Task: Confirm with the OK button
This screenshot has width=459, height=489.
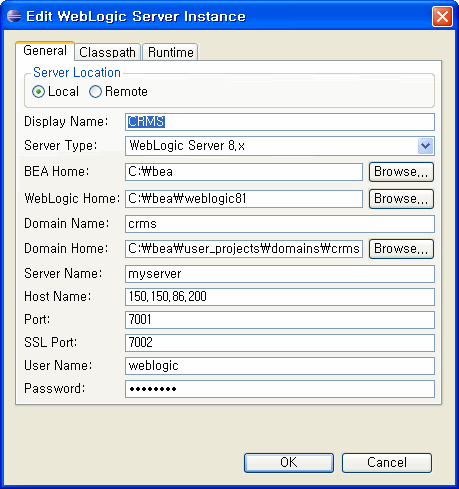Action: [289, 463]
